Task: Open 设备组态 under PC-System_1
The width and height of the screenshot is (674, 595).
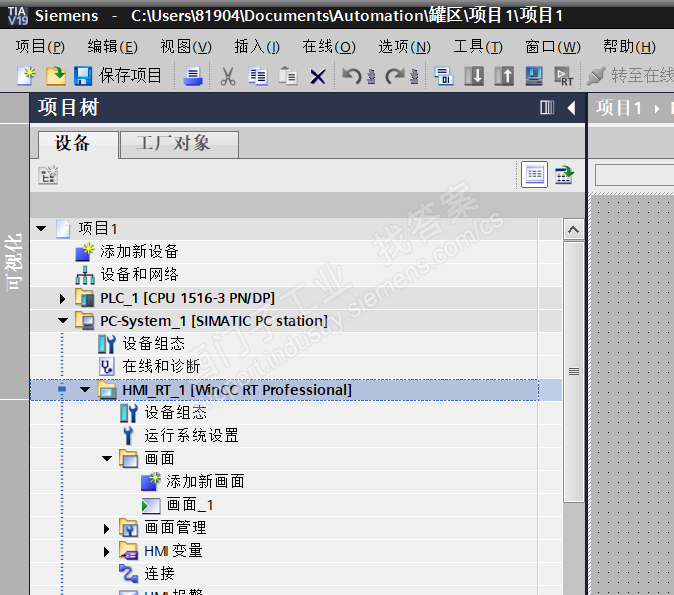Action: (x=153, y=344)
